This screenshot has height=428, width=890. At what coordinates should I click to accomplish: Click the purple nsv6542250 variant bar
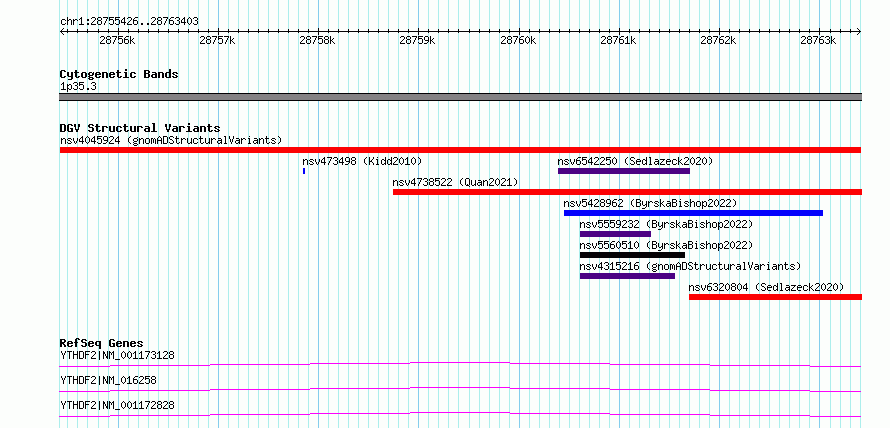click(x=624, y=171)
